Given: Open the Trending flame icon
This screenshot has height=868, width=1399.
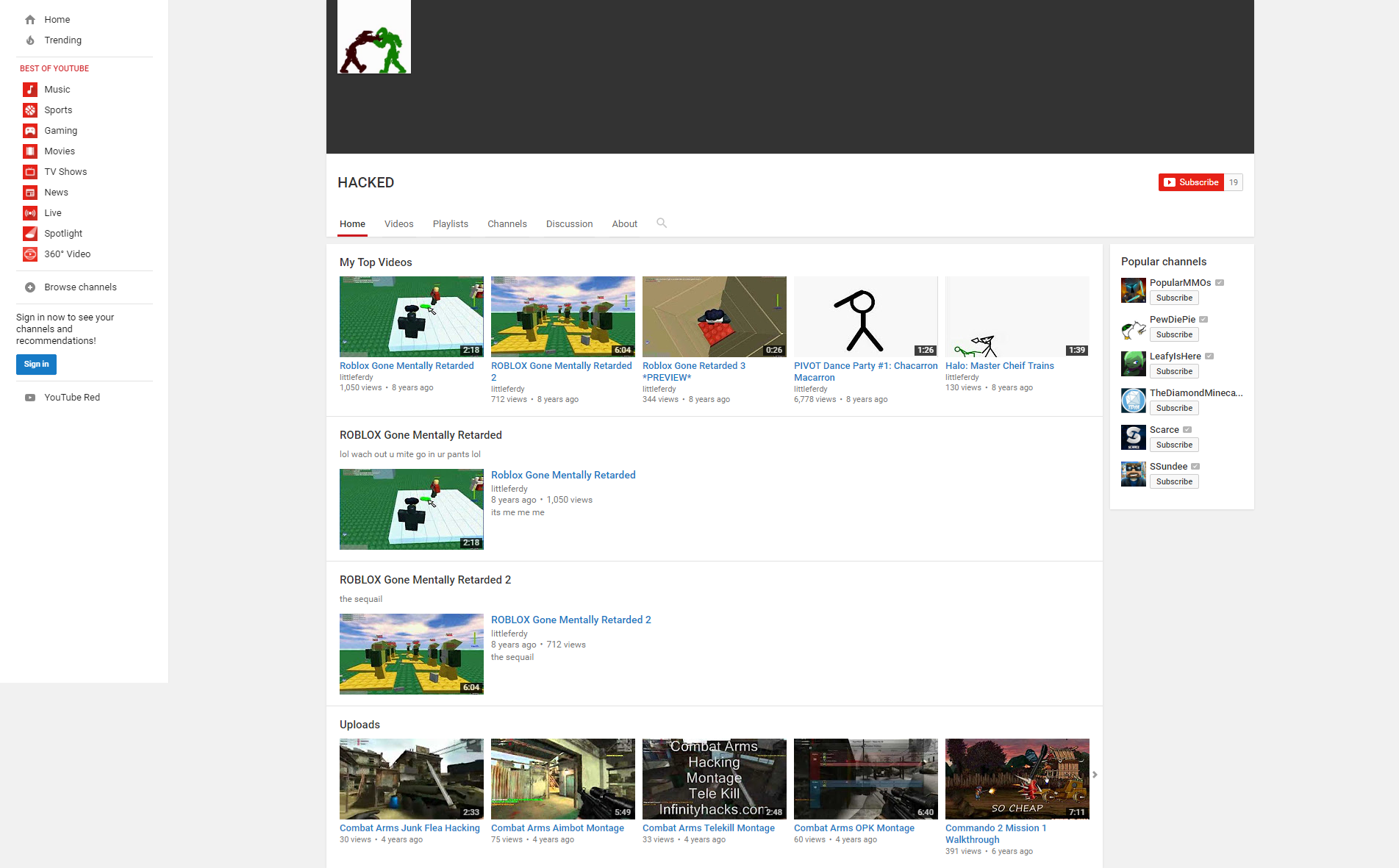Looking at the screenshot, I should (x=30, y=40).
